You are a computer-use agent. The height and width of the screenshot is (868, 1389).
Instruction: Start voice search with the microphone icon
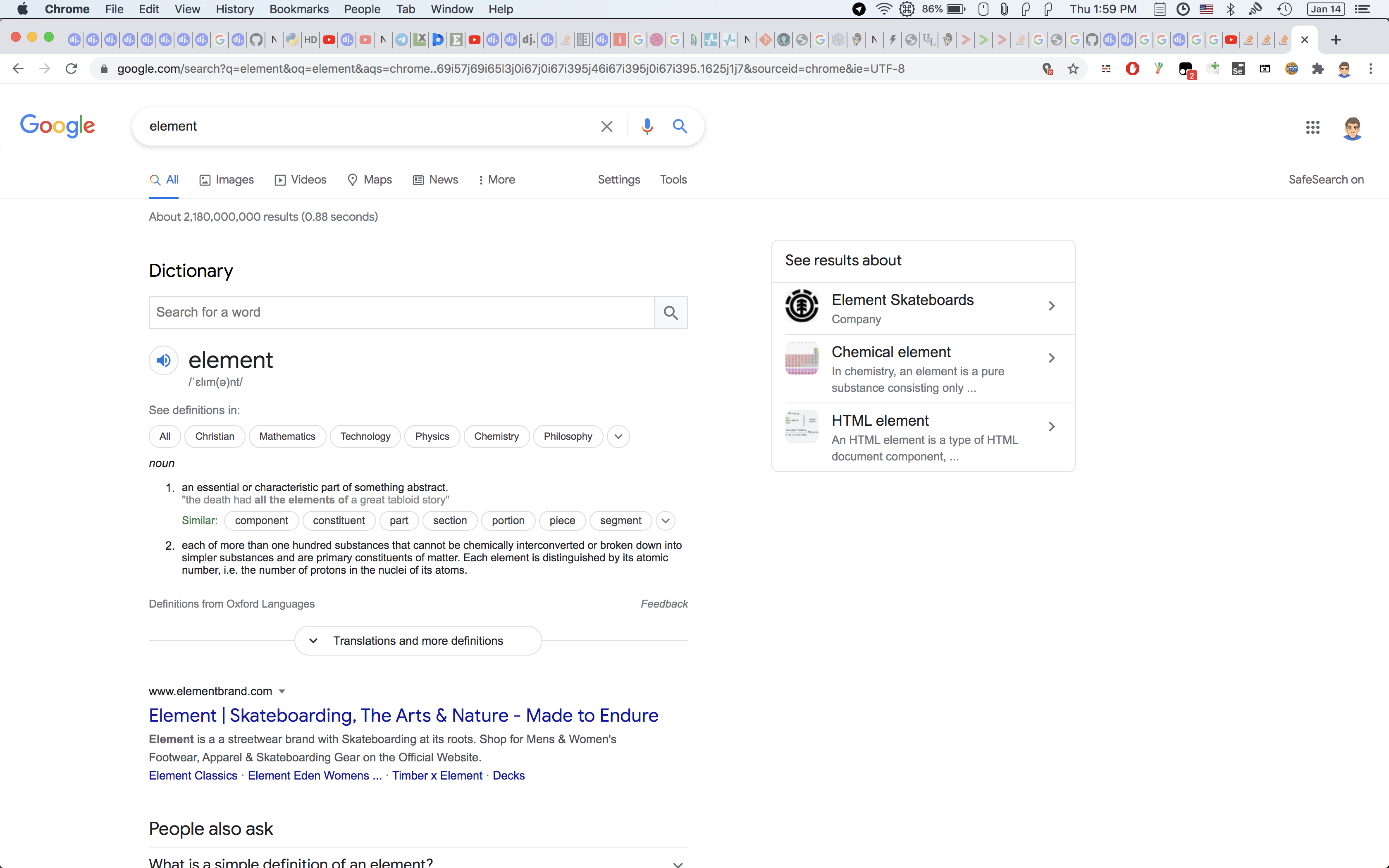(x=647, y=126)
